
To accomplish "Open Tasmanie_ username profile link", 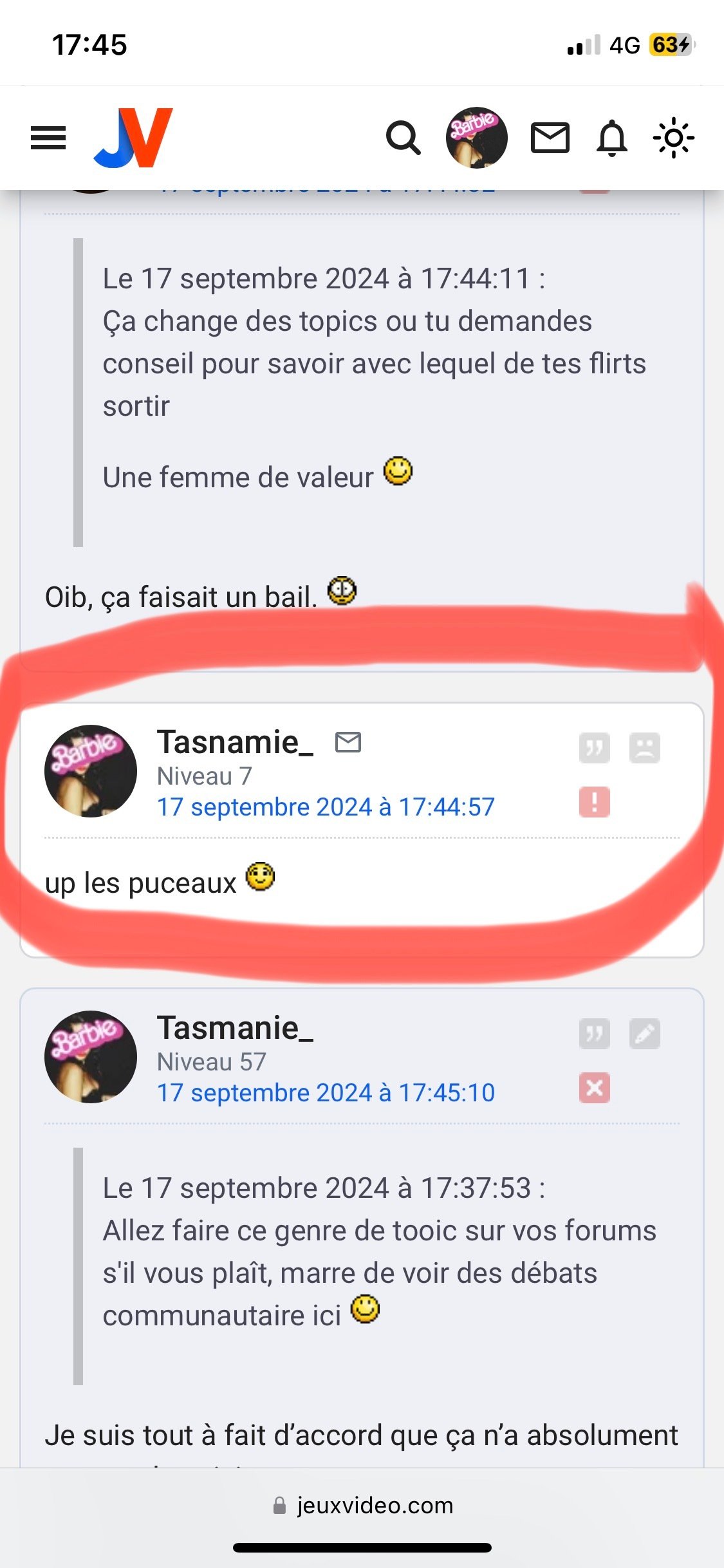I will 236,1028.
